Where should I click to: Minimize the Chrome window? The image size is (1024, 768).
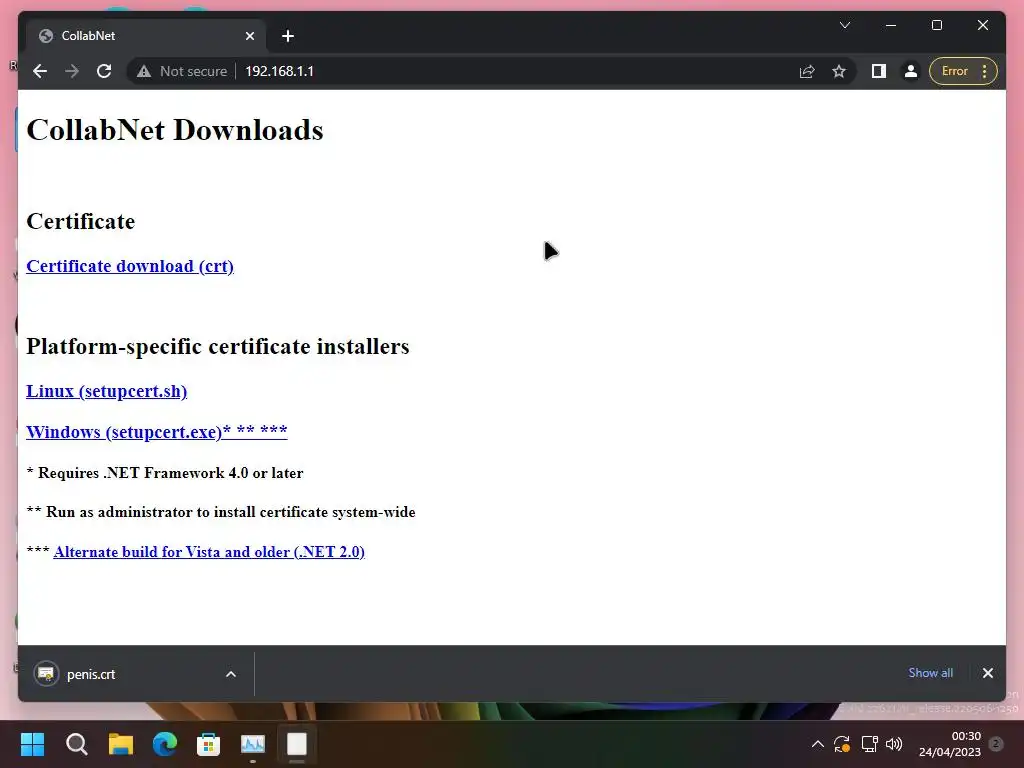click(891, 25)
